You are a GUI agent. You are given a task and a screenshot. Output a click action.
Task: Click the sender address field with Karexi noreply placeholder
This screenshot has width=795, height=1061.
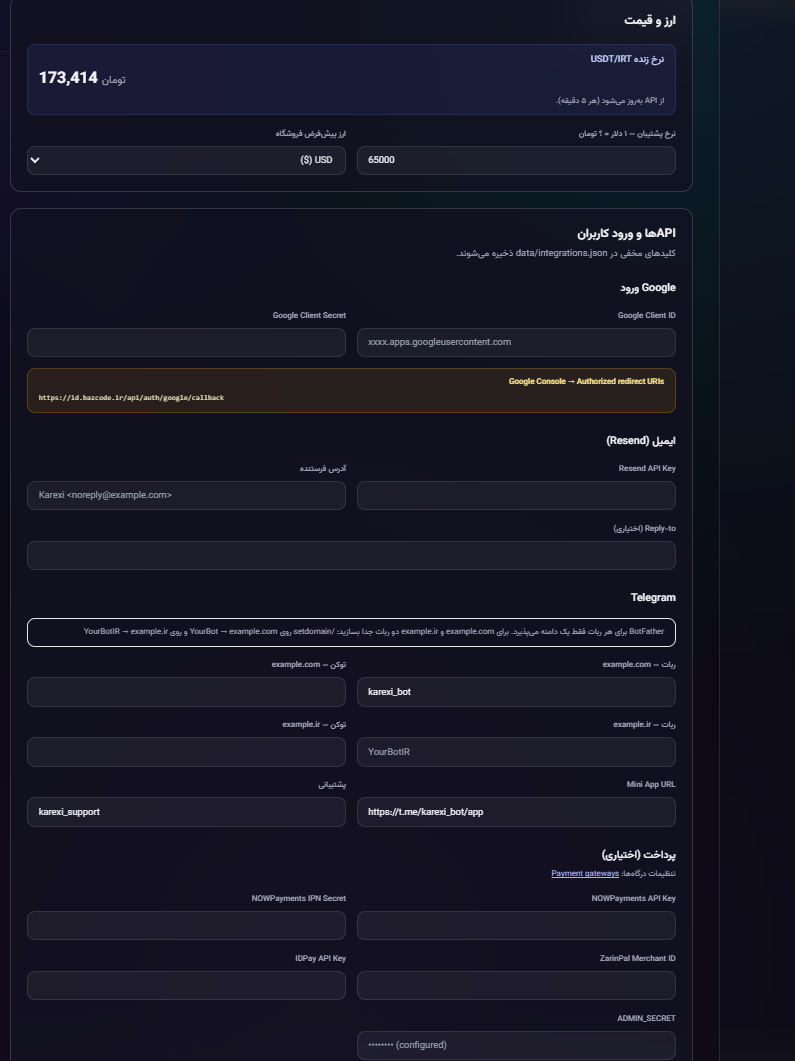click(x=186, y=495)
